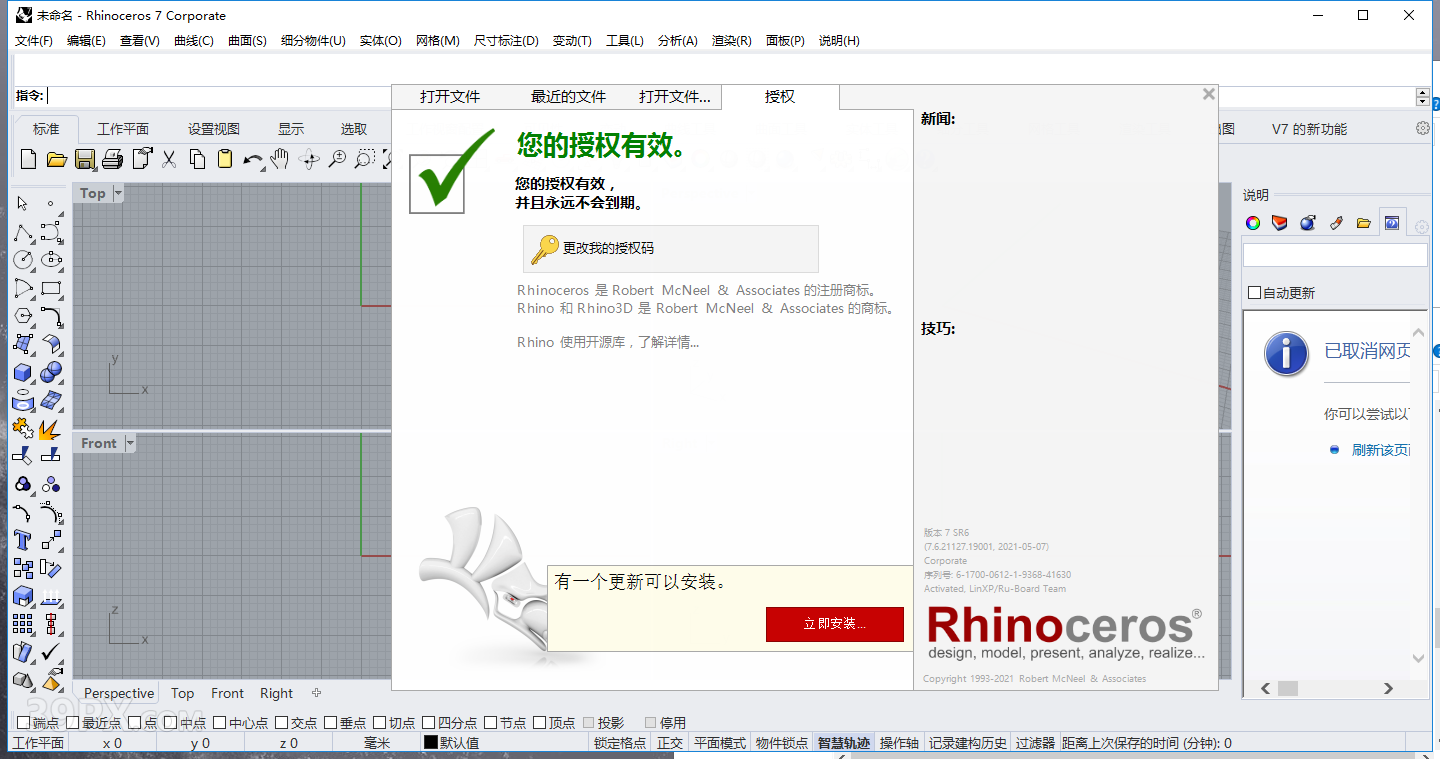Screen dimensions: 1440x759
Task: Select the Rhino selection arrow tool
Action: 21,202
